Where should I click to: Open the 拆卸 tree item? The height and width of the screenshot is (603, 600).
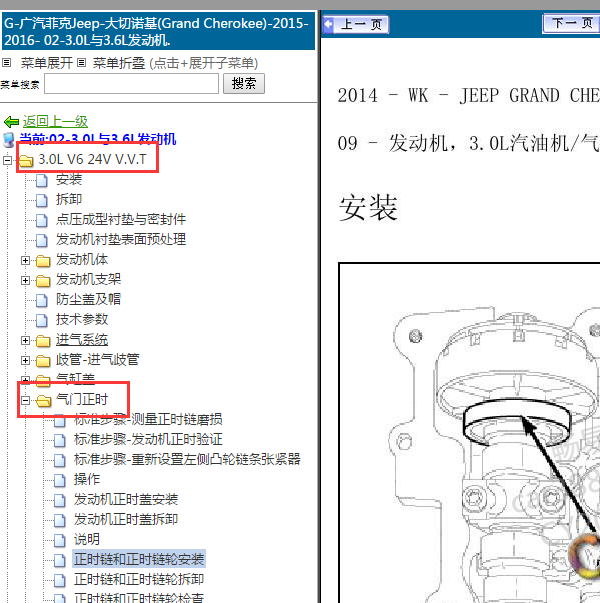coord(69,200)
